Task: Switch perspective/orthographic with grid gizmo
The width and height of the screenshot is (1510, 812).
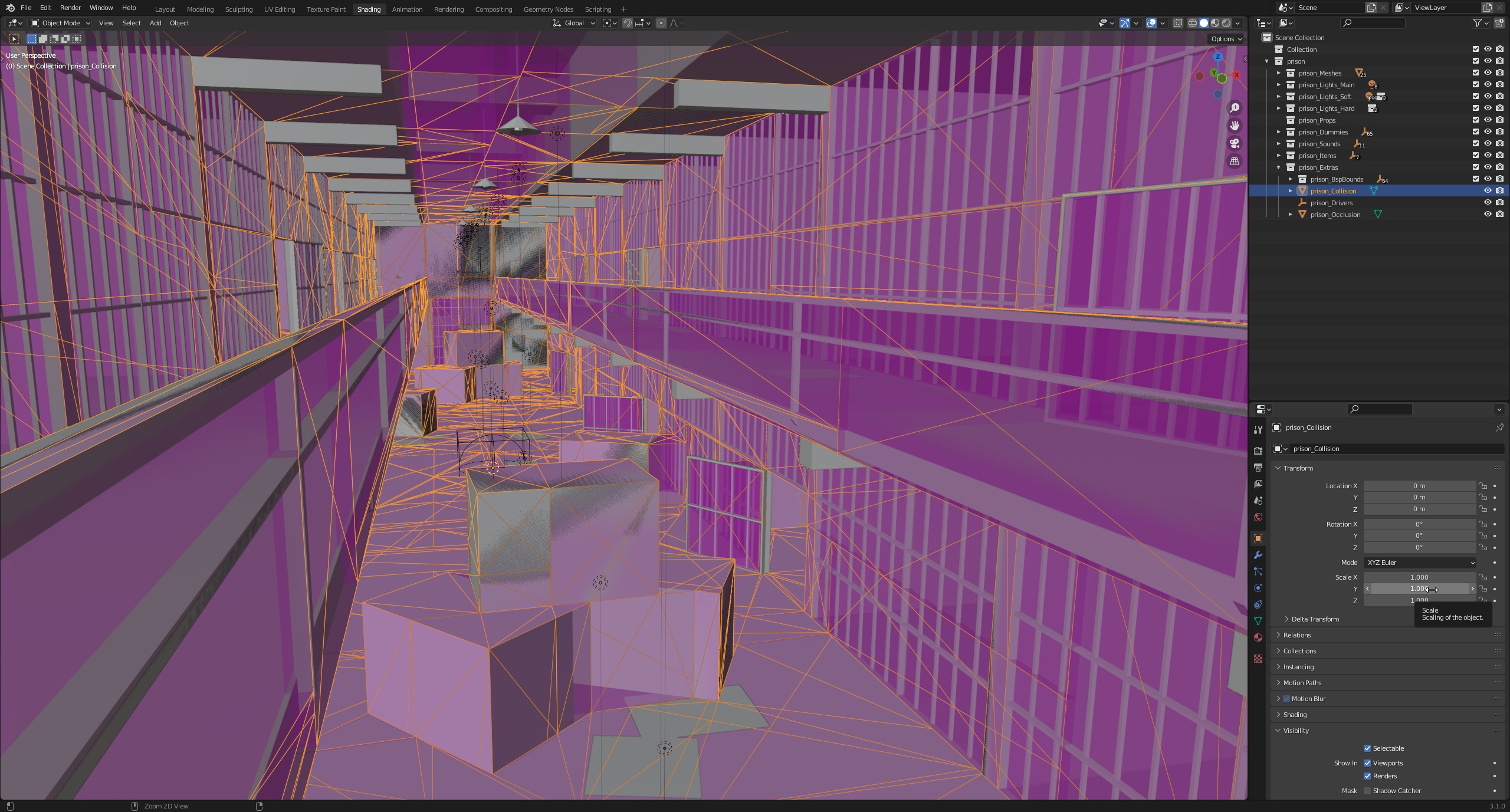Action: tap(1235, 161)
